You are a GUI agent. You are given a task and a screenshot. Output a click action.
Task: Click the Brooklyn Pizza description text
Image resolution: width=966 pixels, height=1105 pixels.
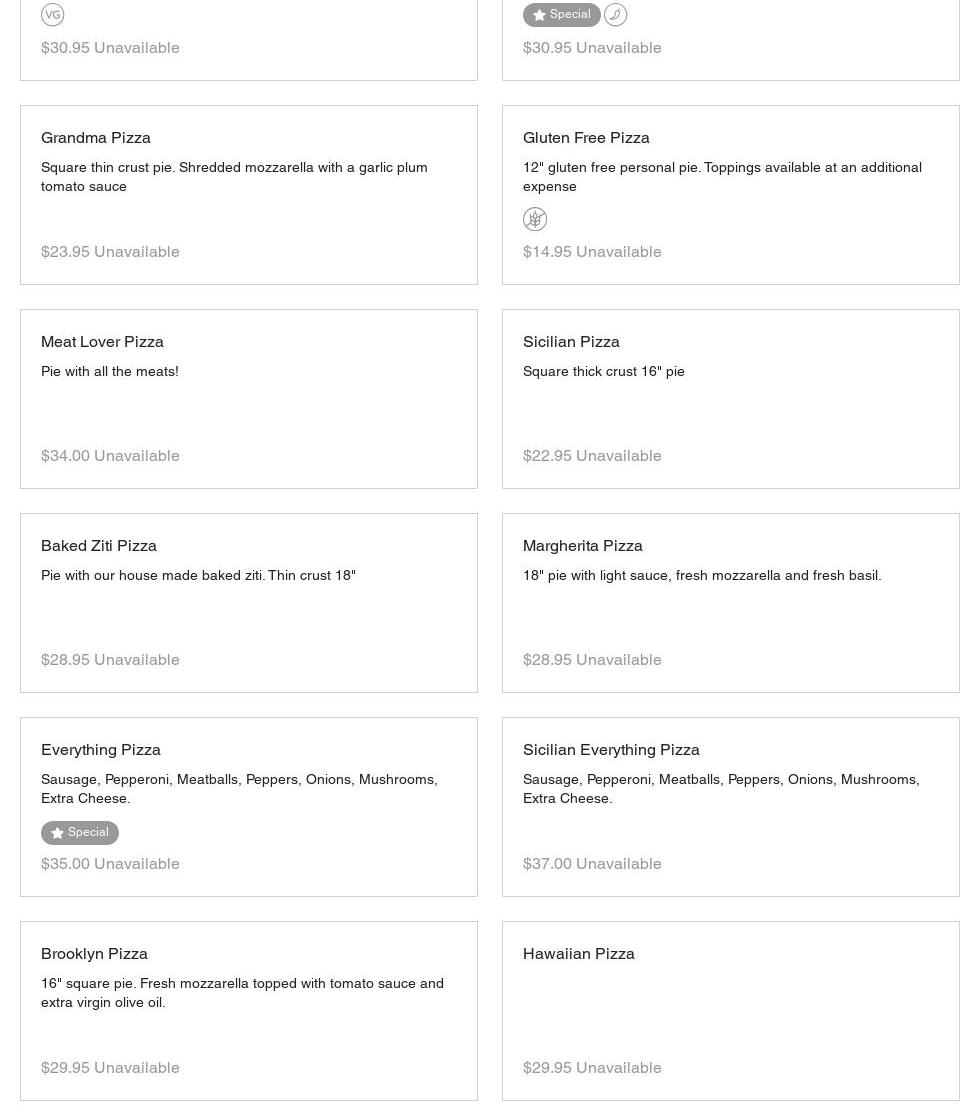pyautogui.click(x=242, y=993)
